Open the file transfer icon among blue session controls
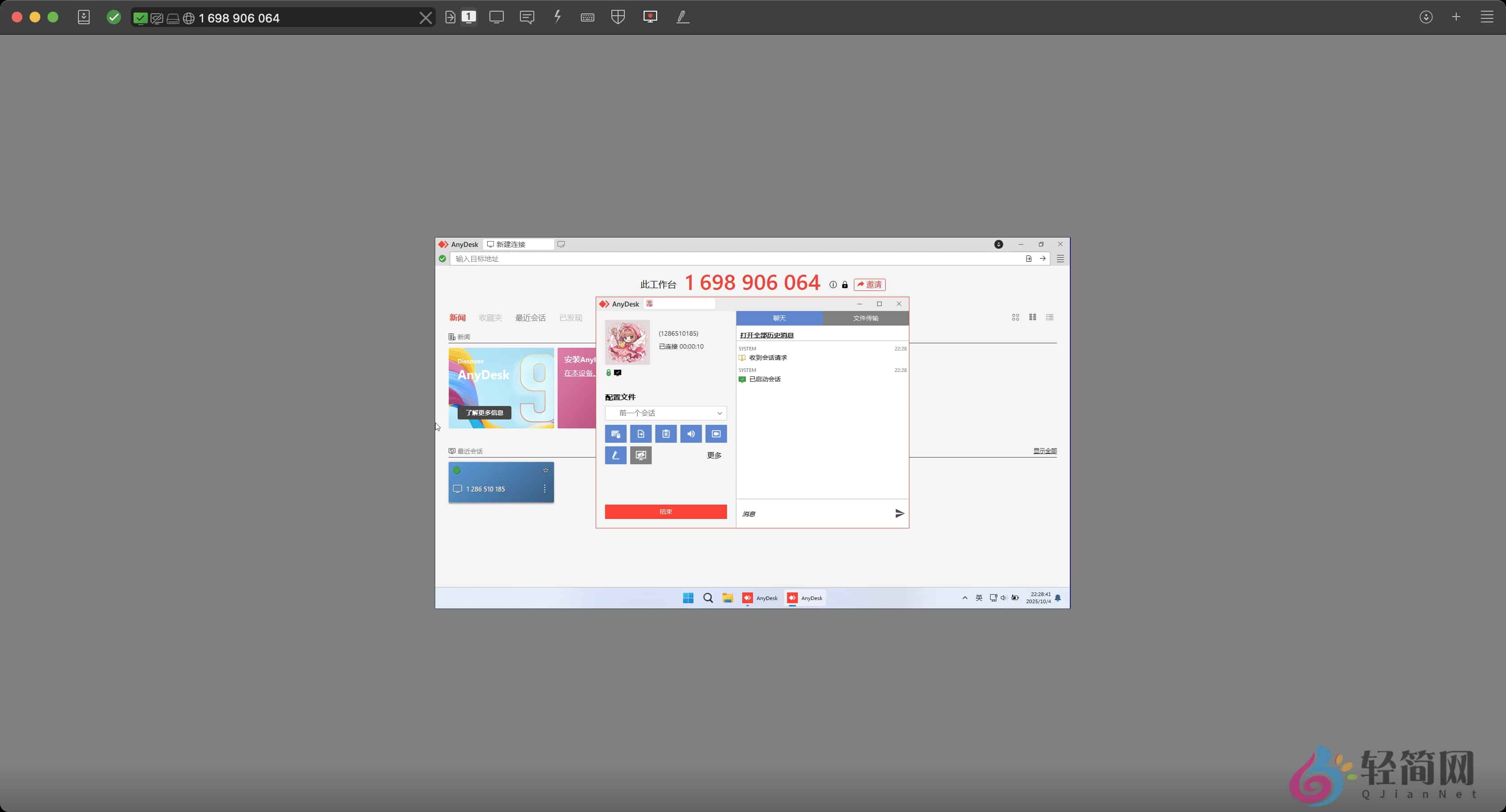This screenshot has width=1506, height=812. click(x=641, y=434)
